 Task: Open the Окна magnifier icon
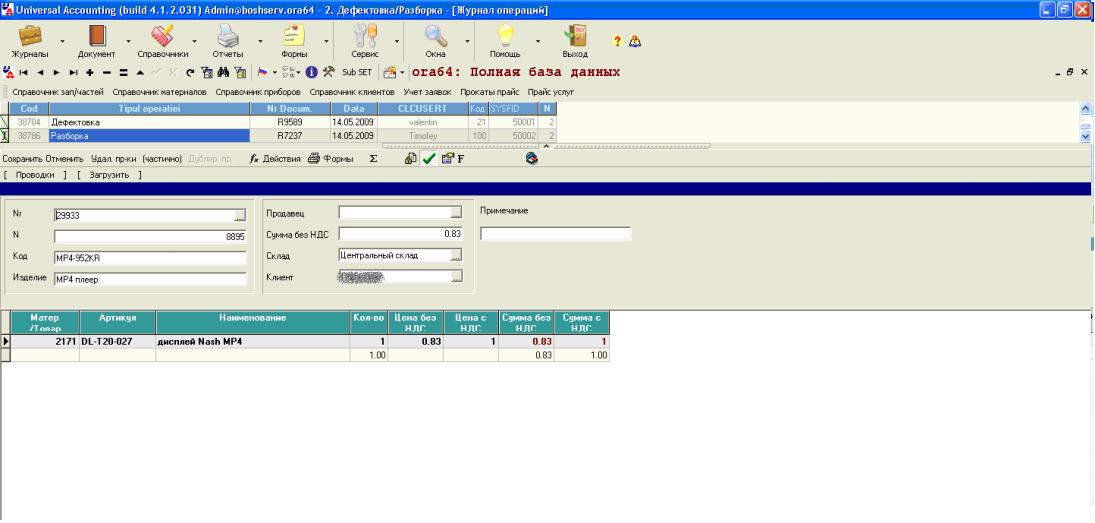(x=436, y=36)
